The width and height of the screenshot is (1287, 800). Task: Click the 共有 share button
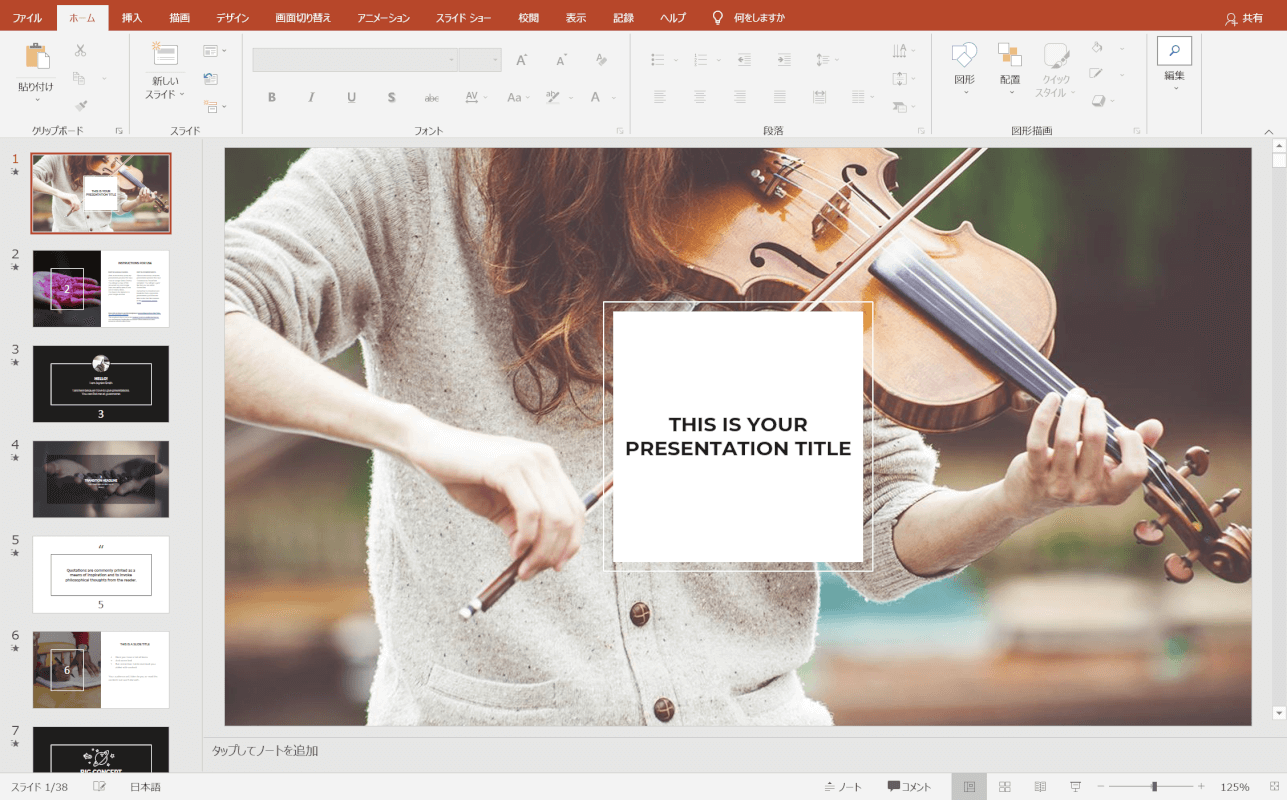pos(1244,18)
